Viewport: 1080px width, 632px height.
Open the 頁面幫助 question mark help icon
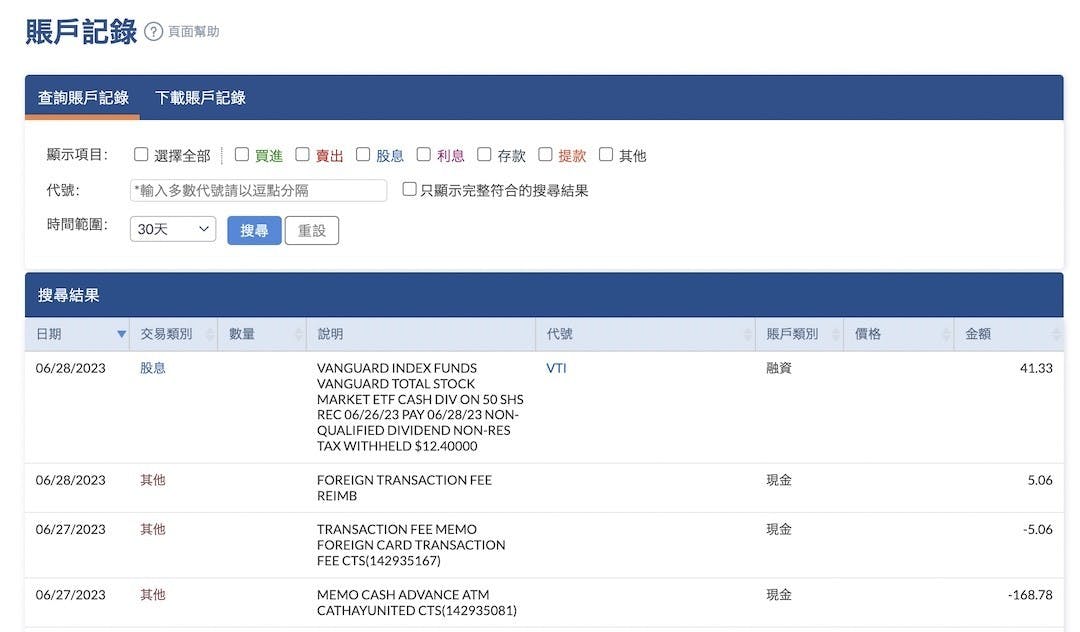(154, 32)
